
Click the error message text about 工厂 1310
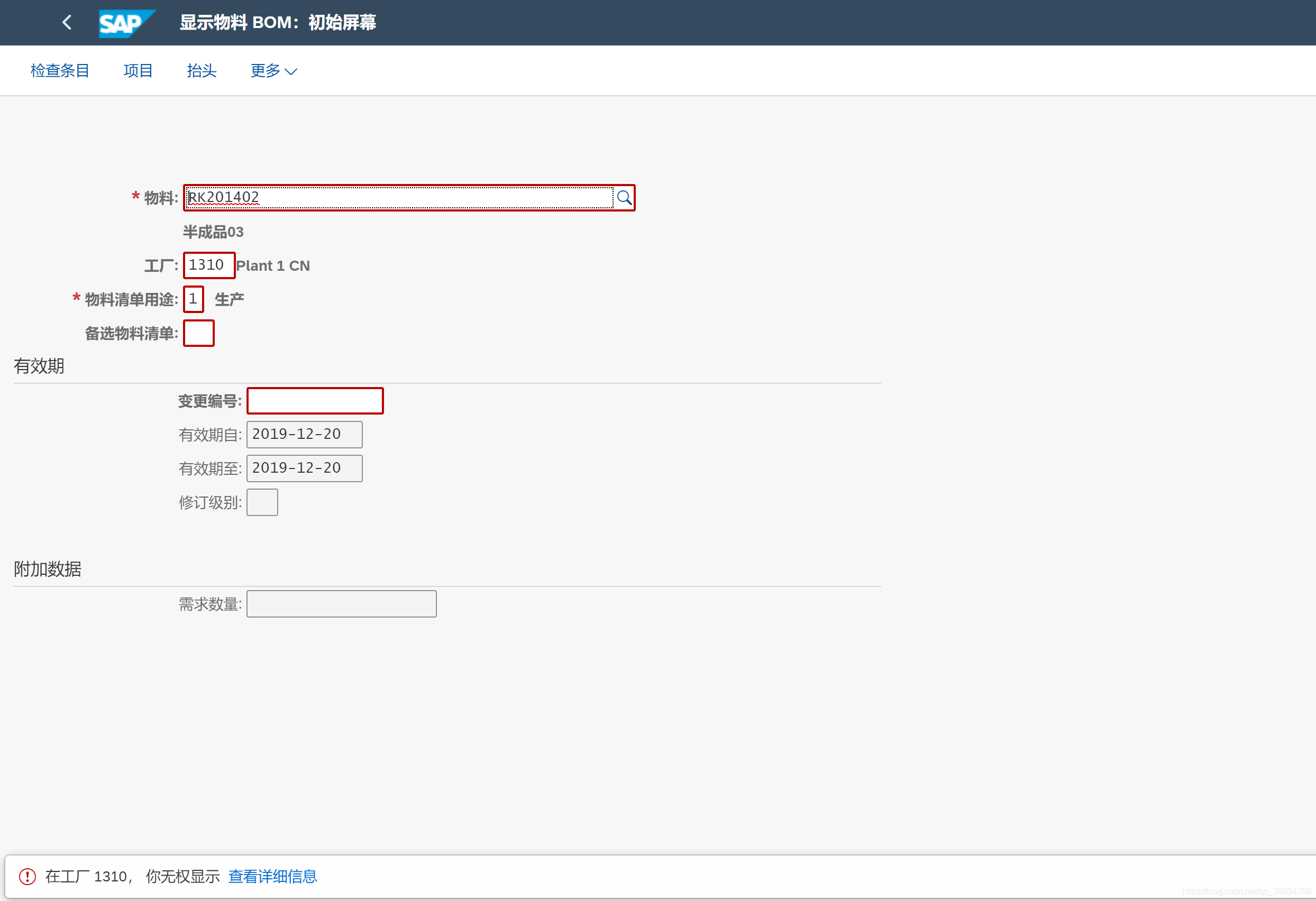pyautogui.click(x=133, y=876)
